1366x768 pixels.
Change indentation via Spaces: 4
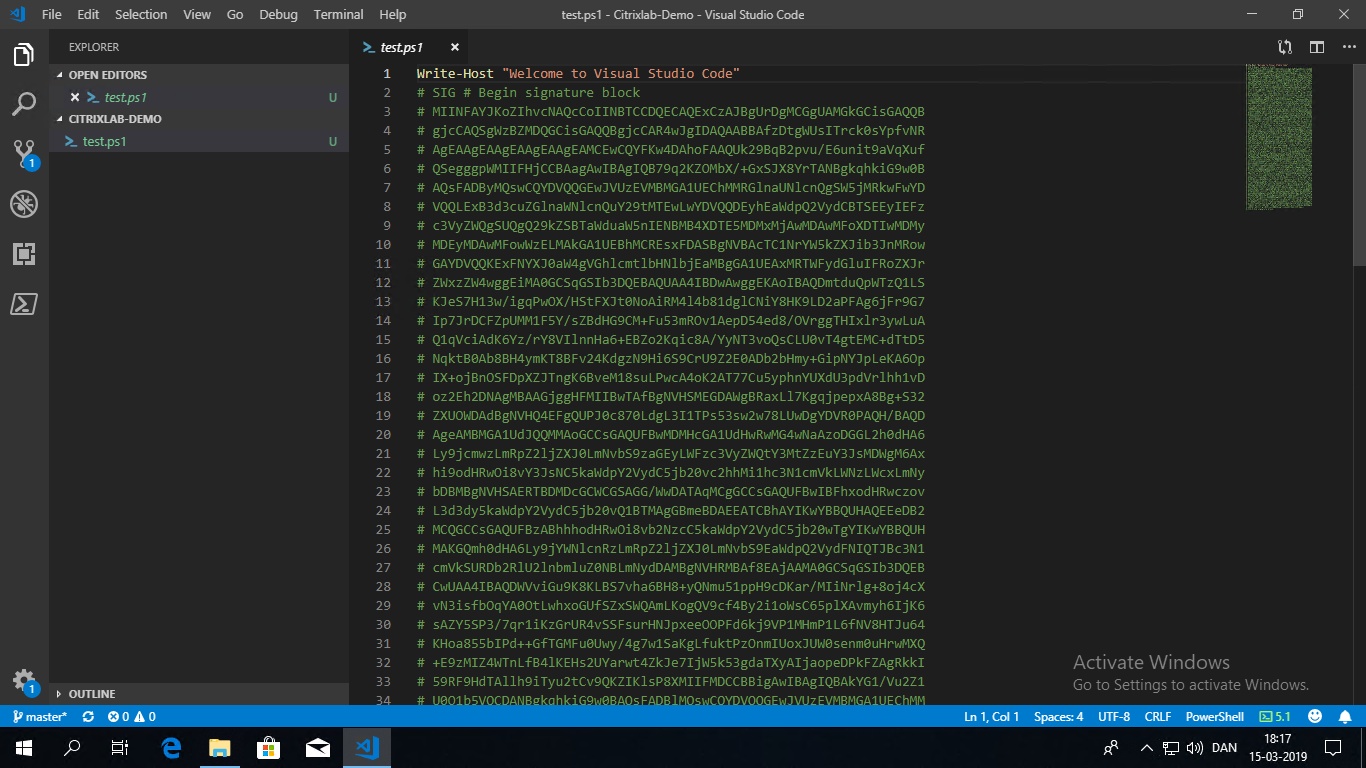click(x=1058, y=716)
